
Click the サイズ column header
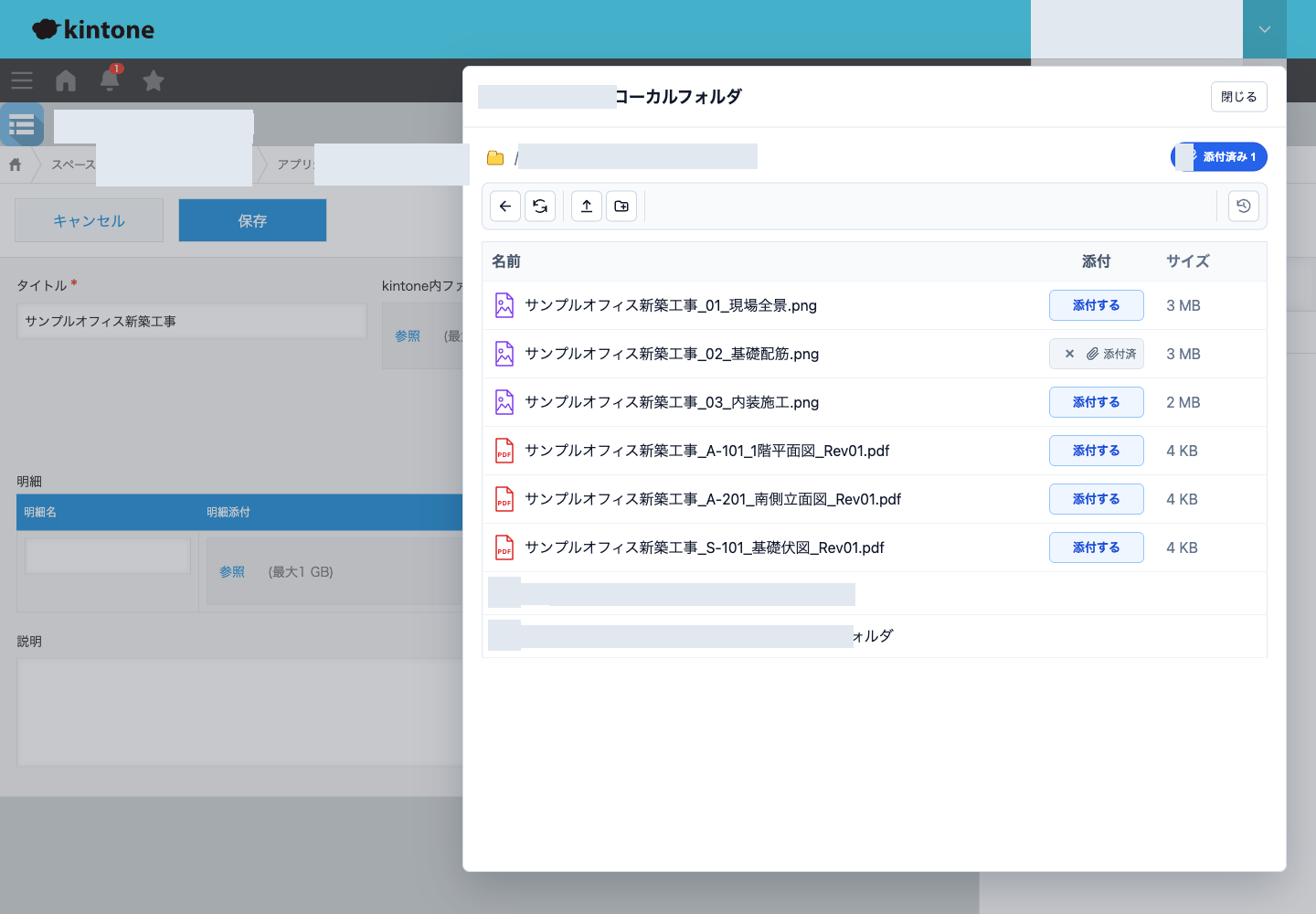(1188, 261)
